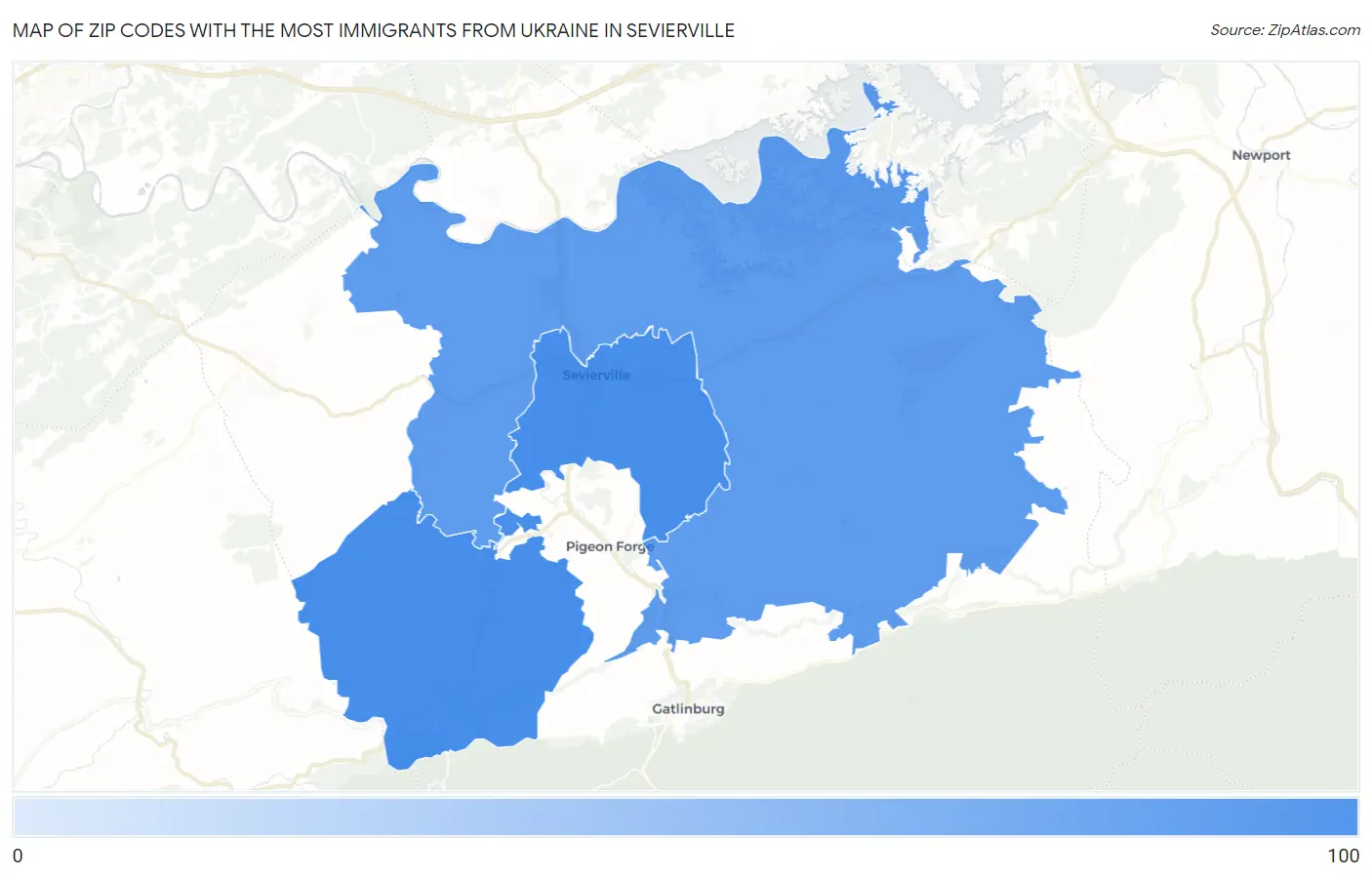The image size is (1372, 877).
Task: Click the Sevierville city label on map
Action: pyautogui.click(x=596, y=375)
